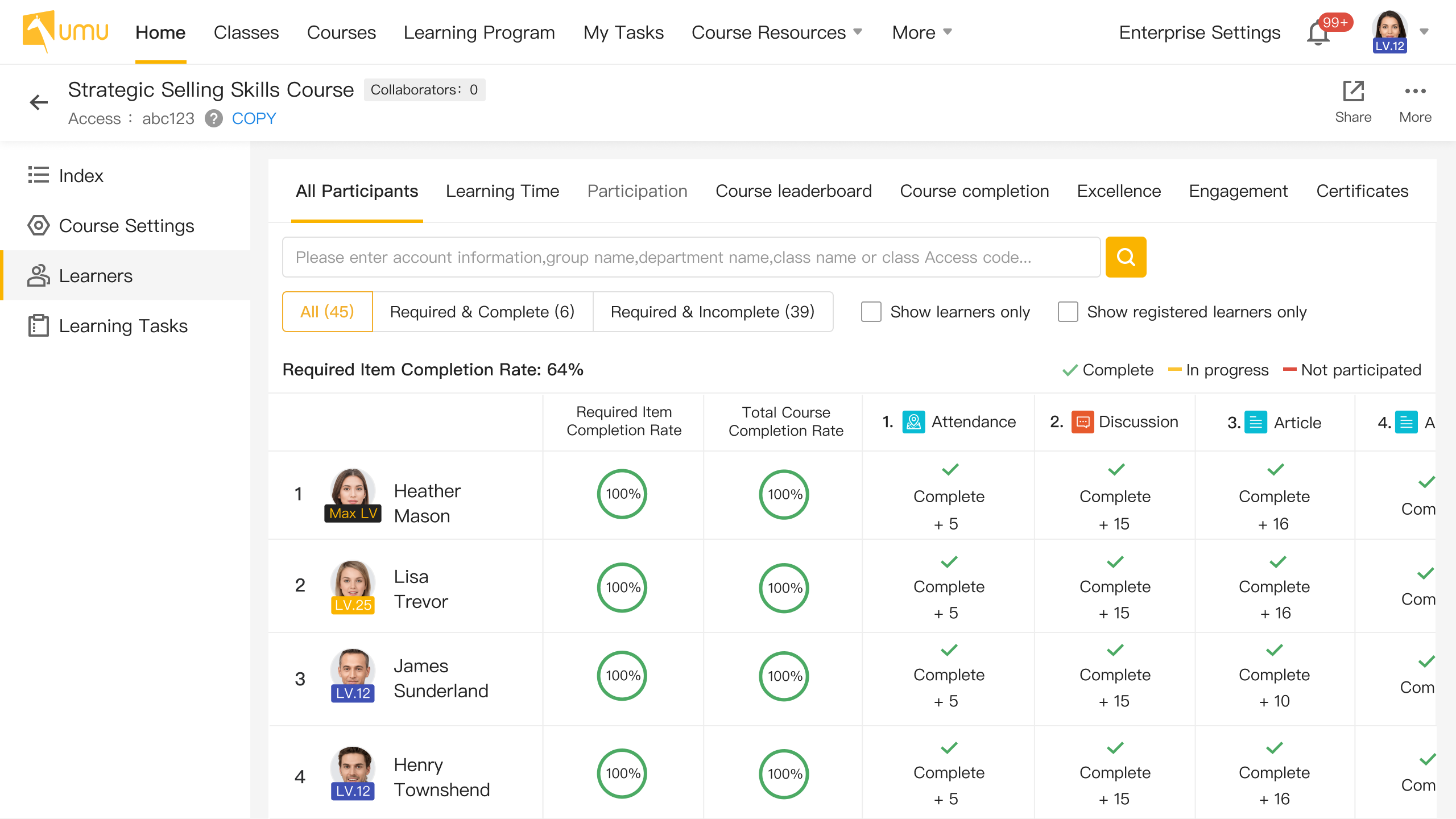Click the Discussion column icon
Screen dimensions: 1456x819
click(x=1082, y=422)
